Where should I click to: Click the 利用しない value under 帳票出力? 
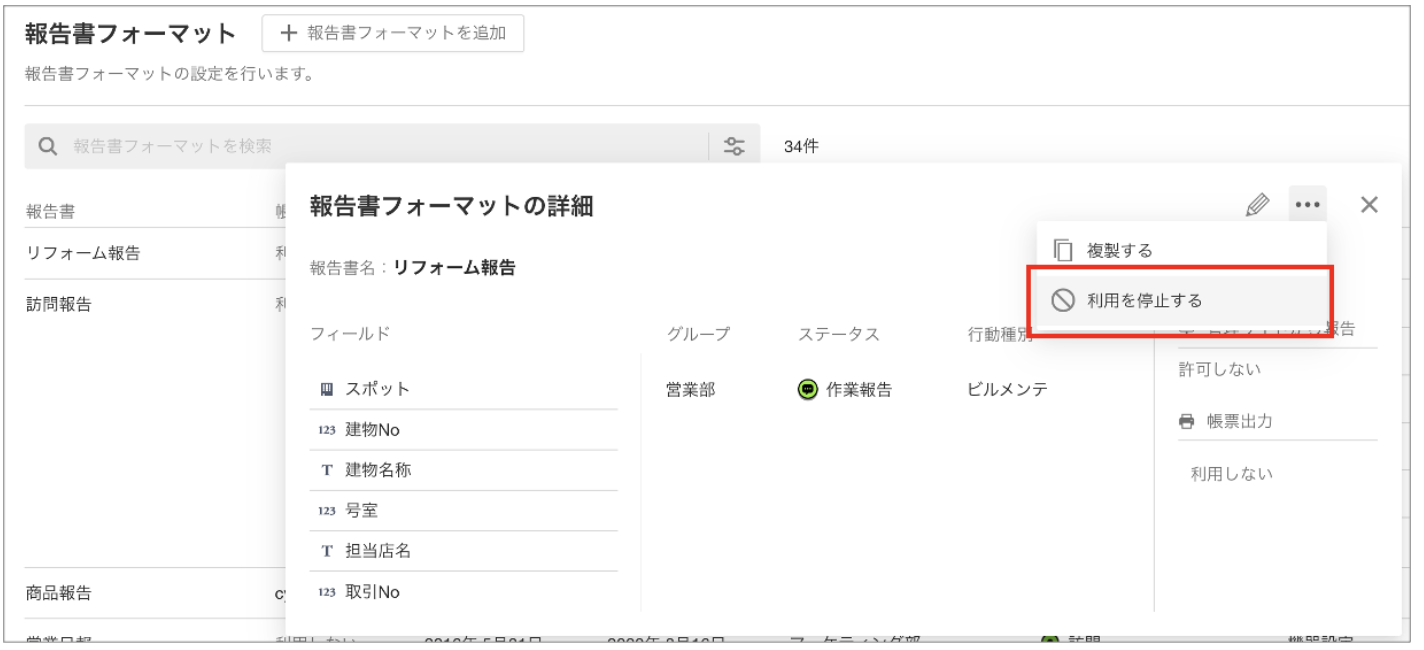pos(1232,474)
